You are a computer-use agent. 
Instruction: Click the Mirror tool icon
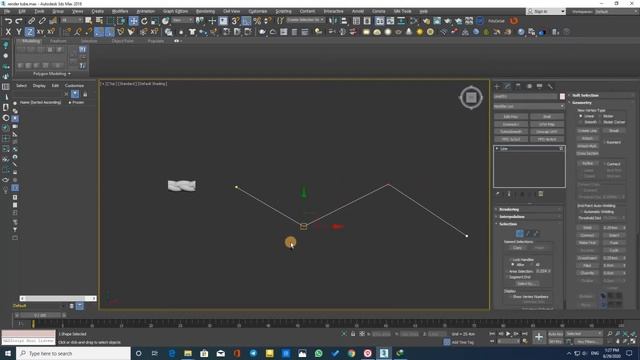pyautogui.click(x=333, y=21)
